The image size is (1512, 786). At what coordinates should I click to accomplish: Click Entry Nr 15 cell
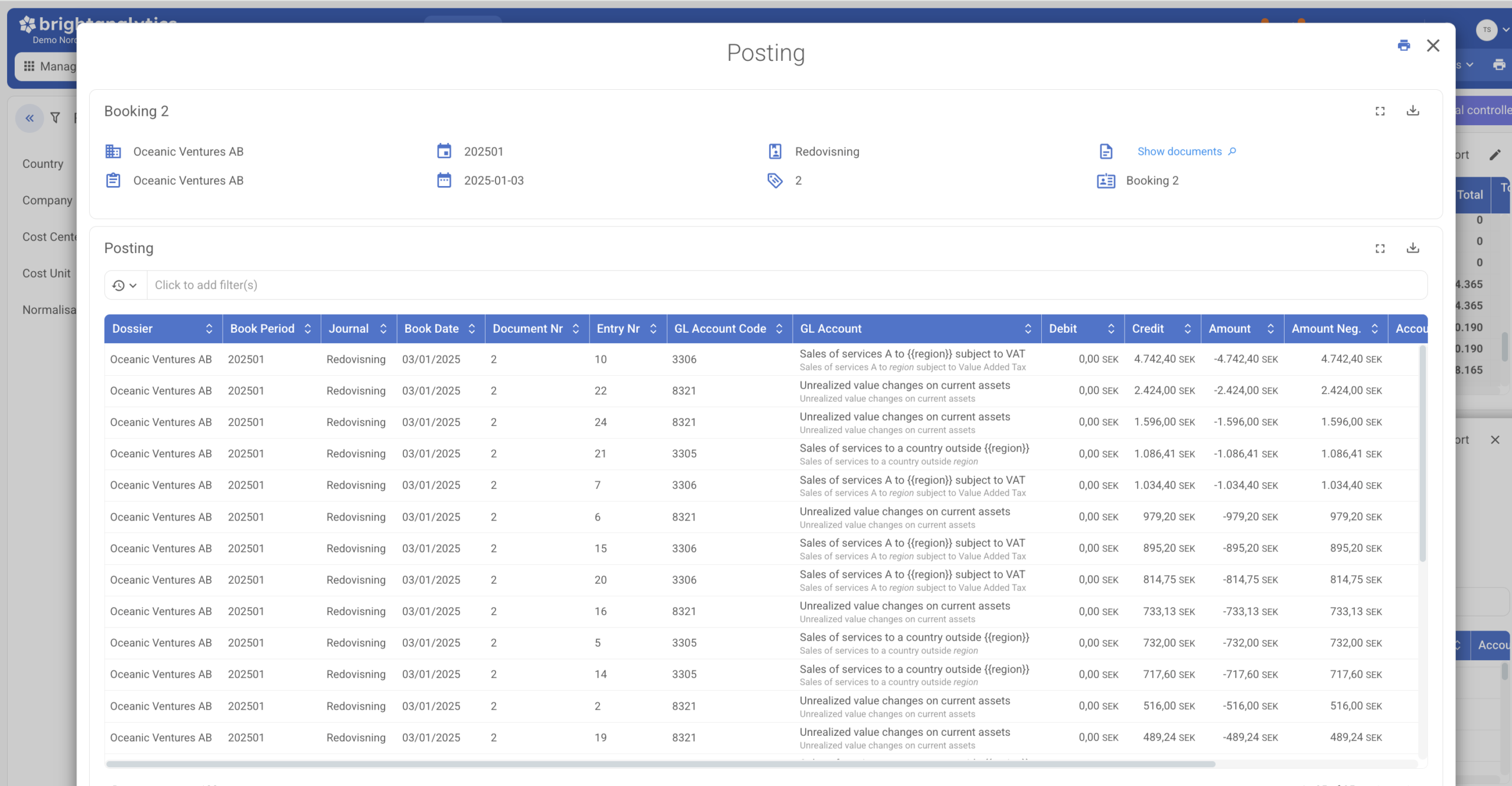[x=601, y=548]
